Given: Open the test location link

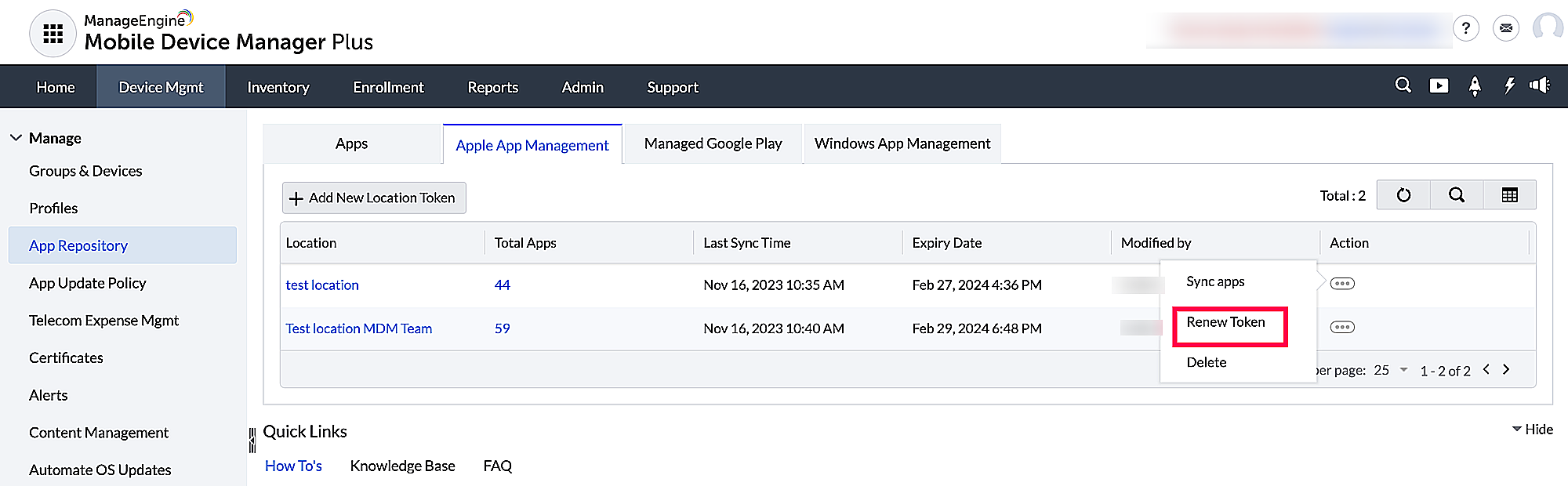Looking at the screenshot, I should [322, 285].
